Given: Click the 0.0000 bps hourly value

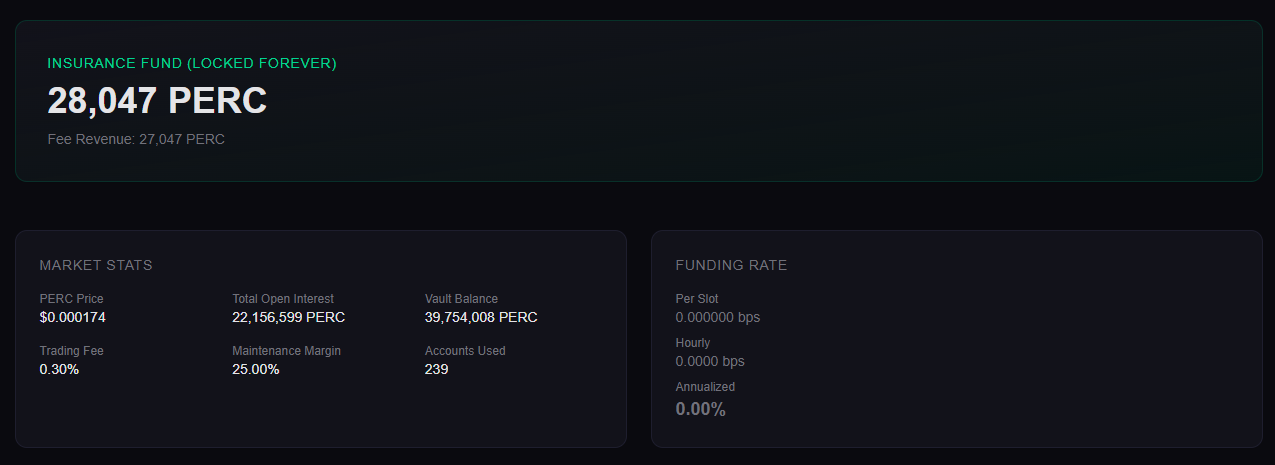Looking at the screenshot, I should [x=710, y=361].
